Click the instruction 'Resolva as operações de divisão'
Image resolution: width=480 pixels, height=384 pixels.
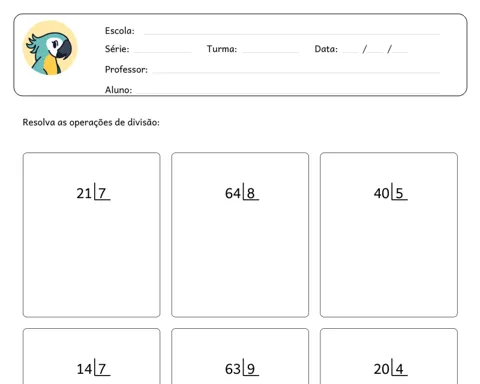pyautogui.click(x=91, y=122)
